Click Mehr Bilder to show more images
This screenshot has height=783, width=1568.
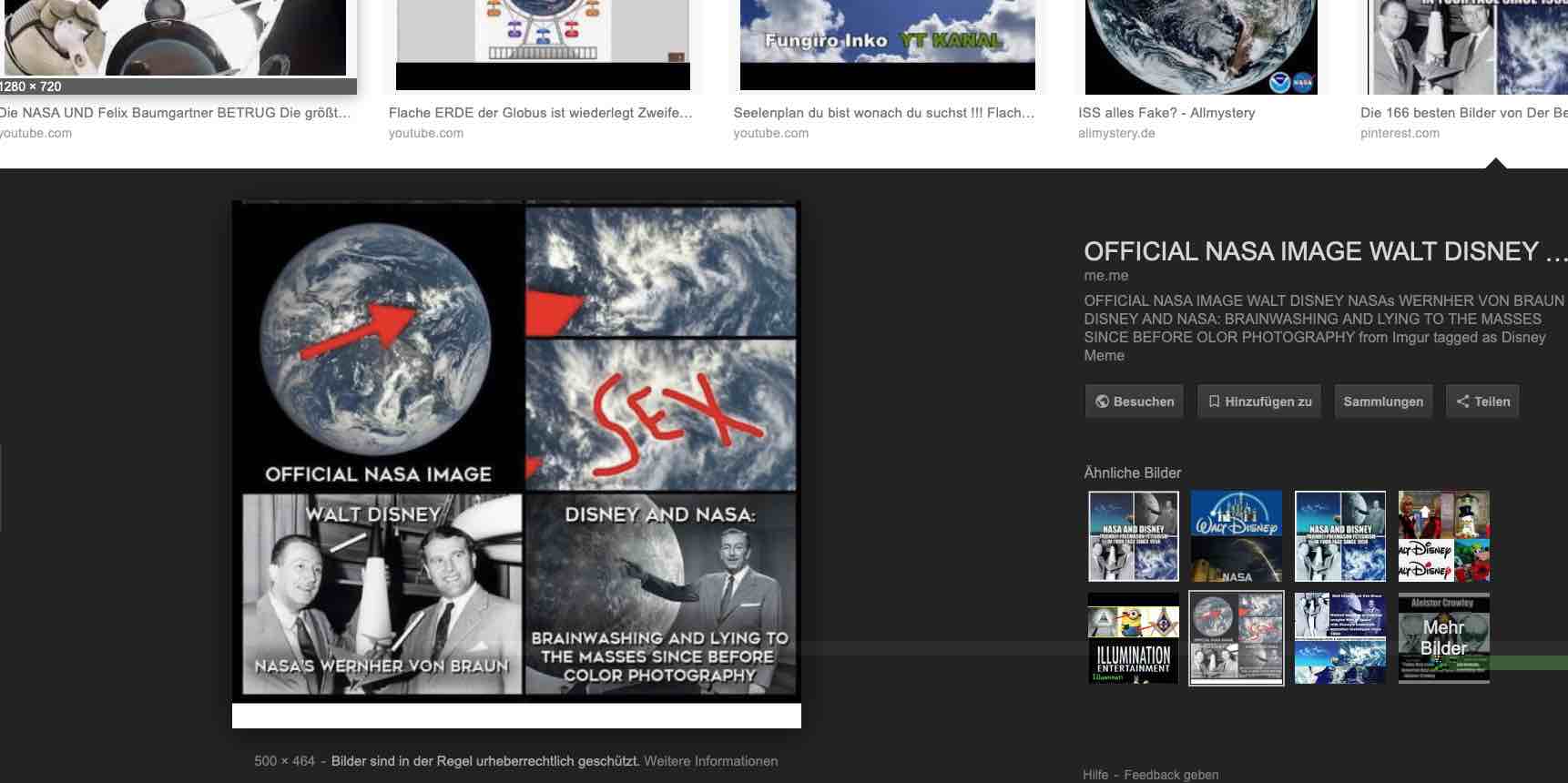1443,638
